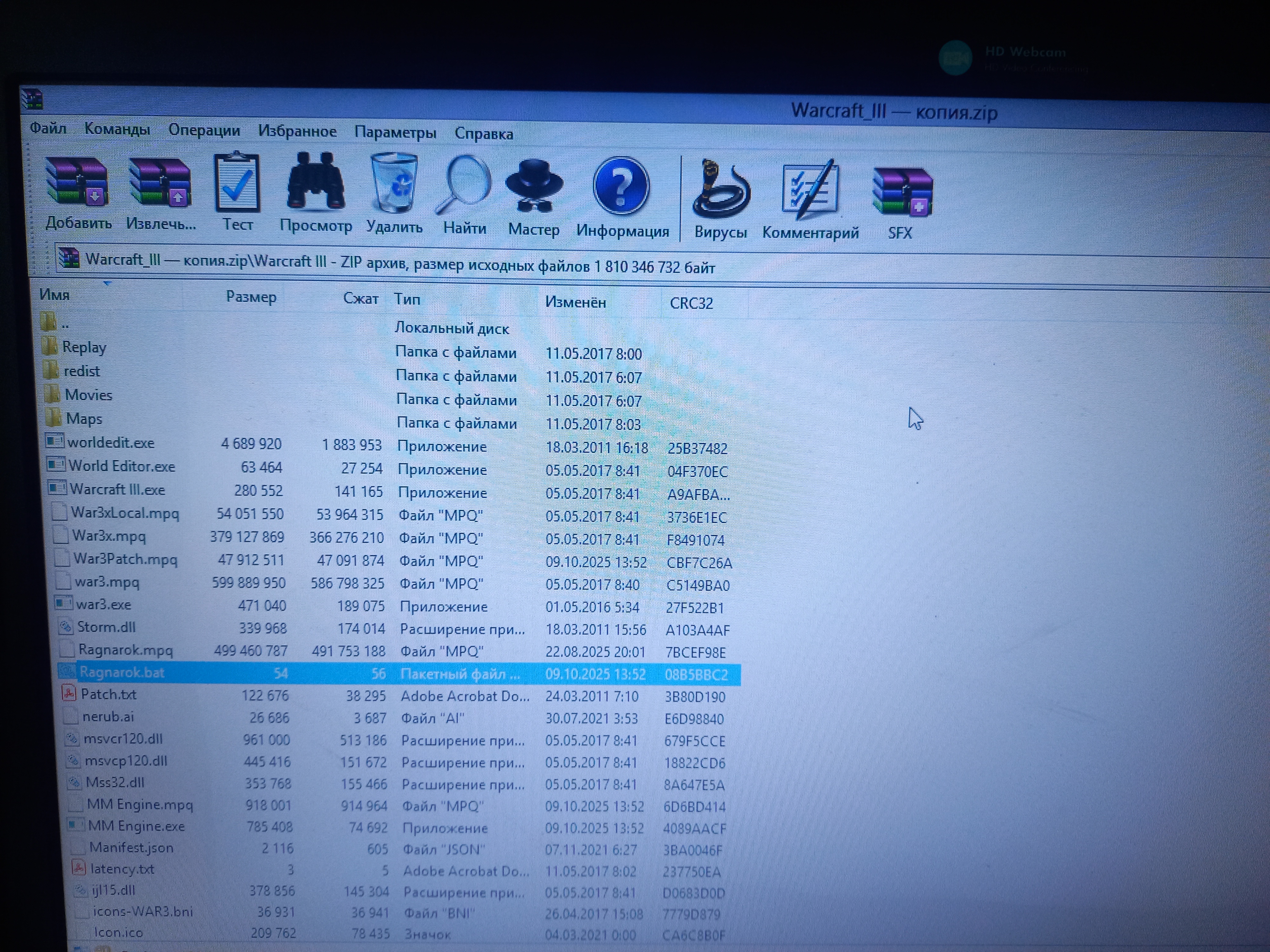Open the Параметры menu
This screenshot has height=952, width=1270.
395,133
